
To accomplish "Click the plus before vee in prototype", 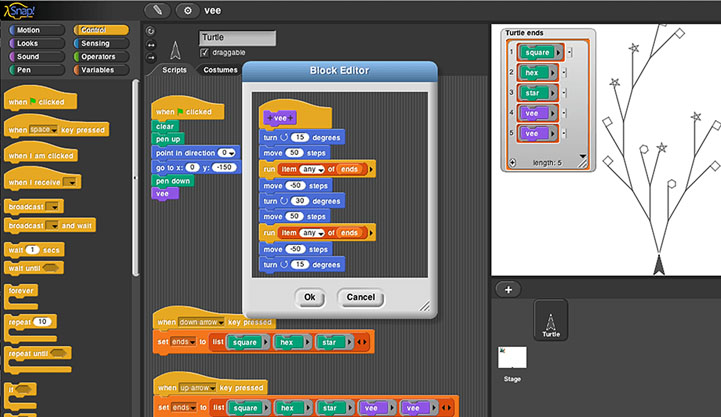I will tap(270, 118).
